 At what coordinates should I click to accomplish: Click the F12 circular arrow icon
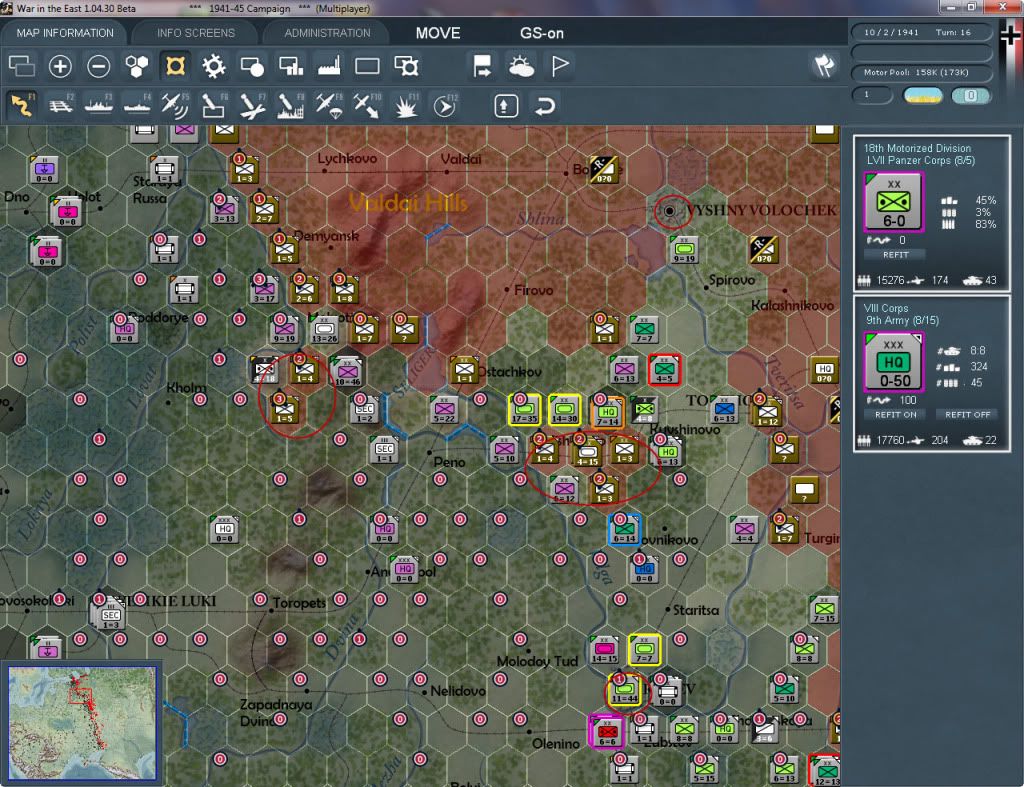[445, 105]
